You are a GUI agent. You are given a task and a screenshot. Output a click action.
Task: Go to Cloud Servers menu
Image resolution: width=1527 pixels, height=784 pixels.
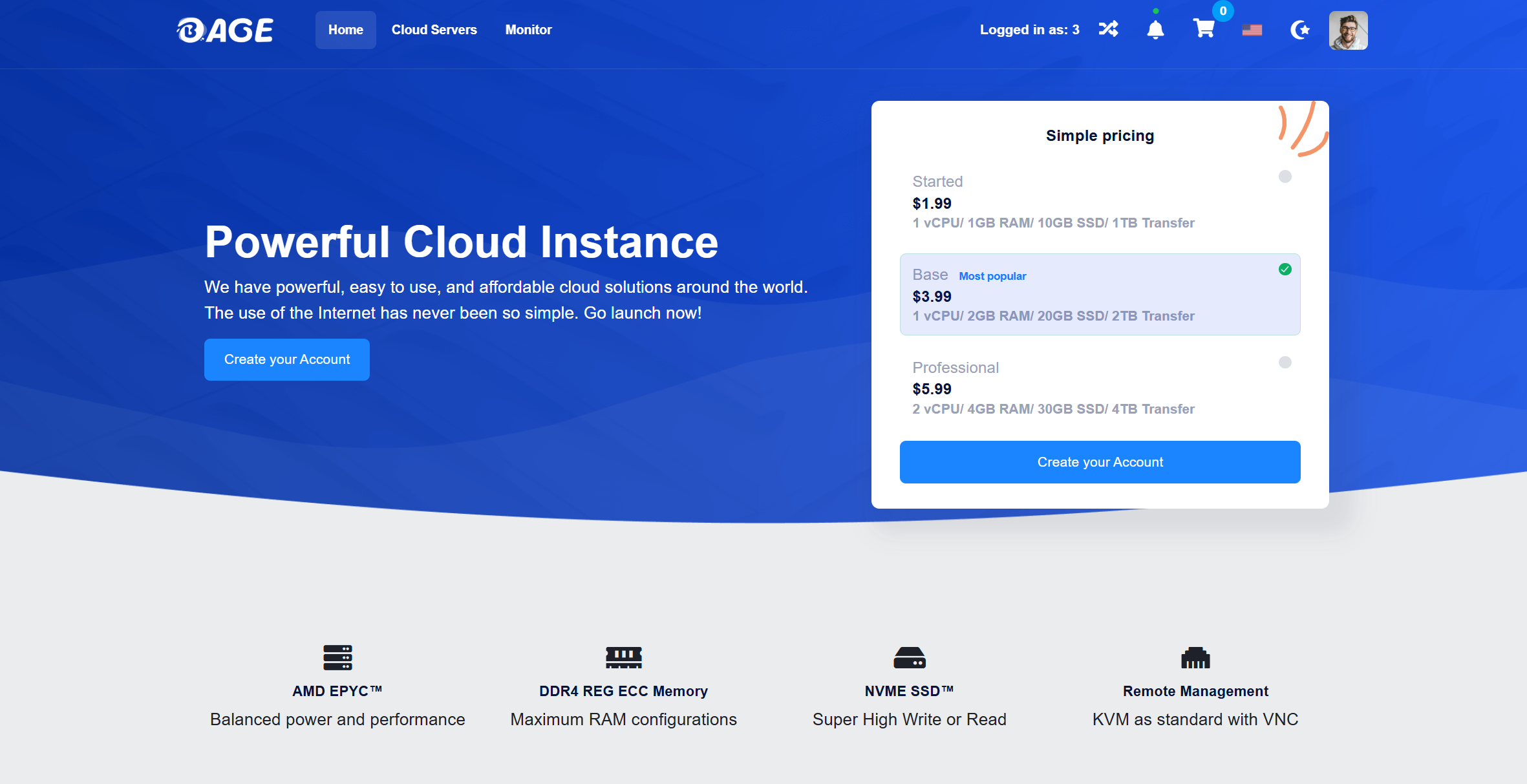[x=434, y=30]
